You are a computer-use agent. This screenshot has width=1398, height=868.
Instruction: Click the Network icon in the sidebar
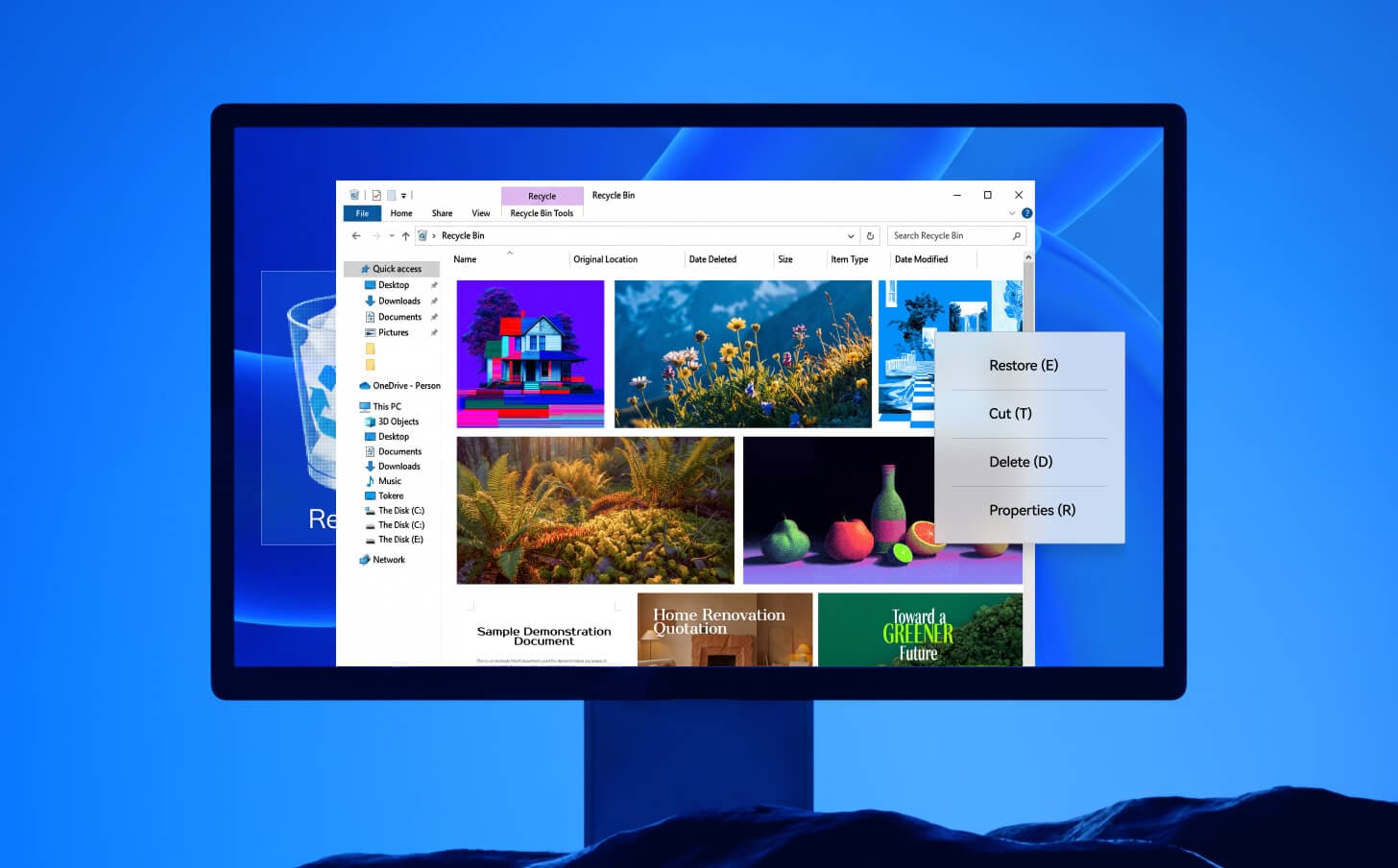click(x=365, y=560)
